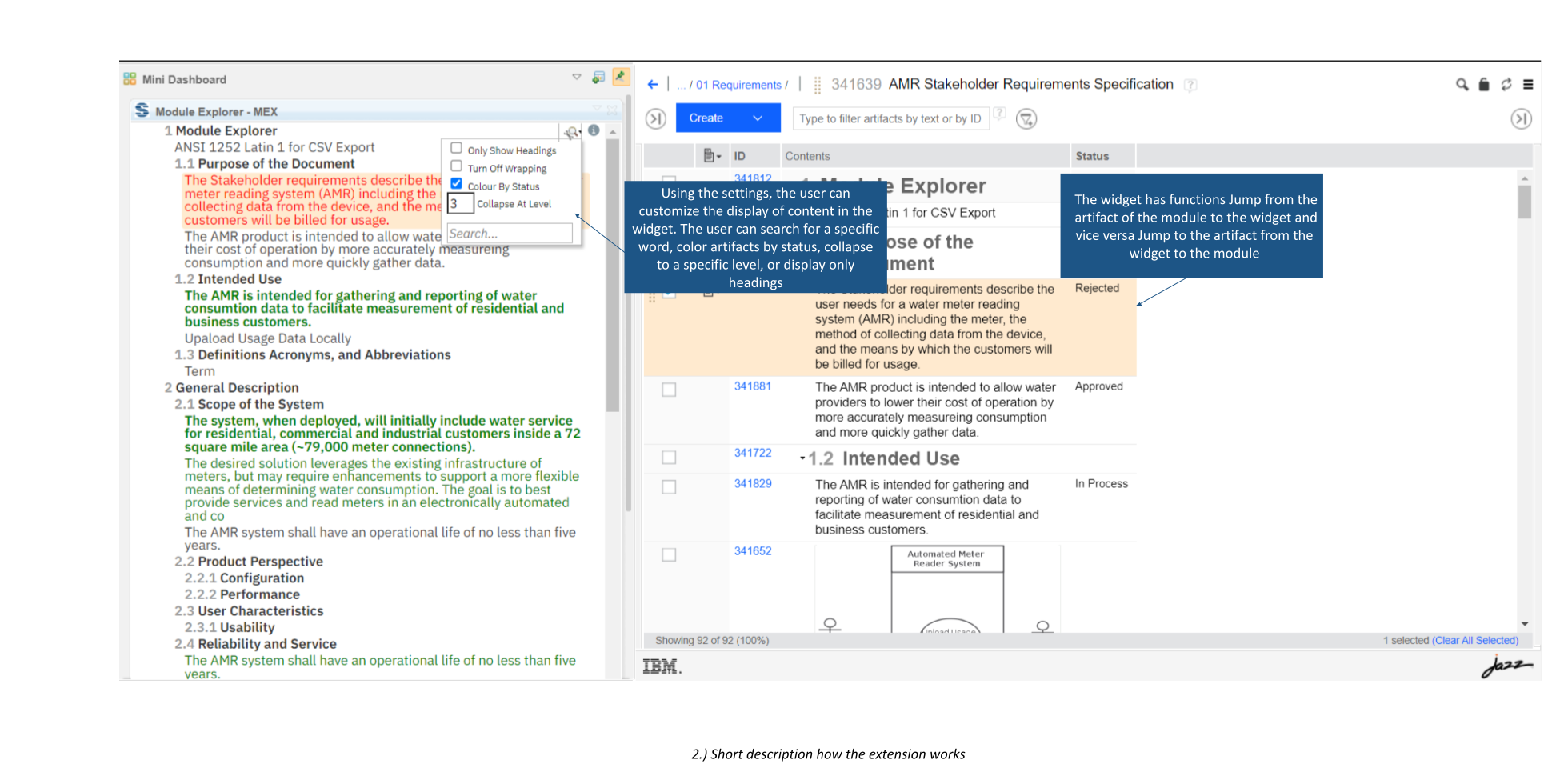Image resolution: width=1560 pixels, height=784 pixels.
Task: Open the hamburger menu in module header
Action: click(x=1528, y=84)
